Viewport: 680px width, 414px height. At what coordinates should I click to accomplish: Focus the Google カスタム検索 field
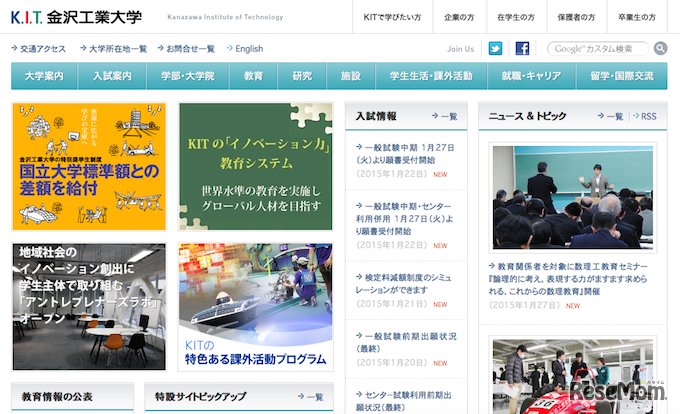coord(598,49)
